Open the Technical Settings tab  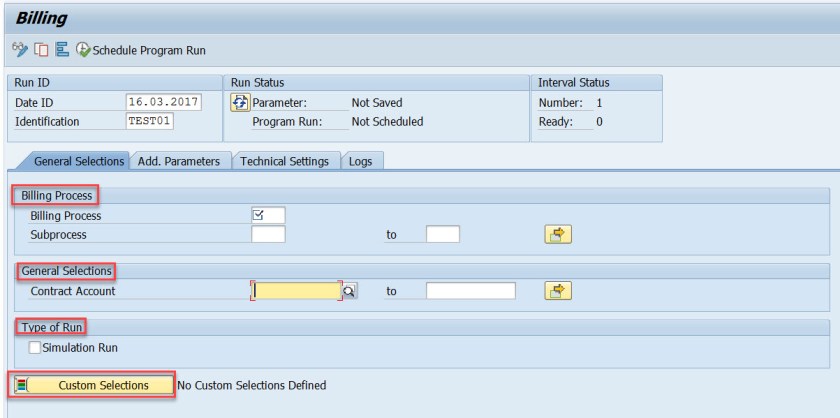tap(284, 161)
